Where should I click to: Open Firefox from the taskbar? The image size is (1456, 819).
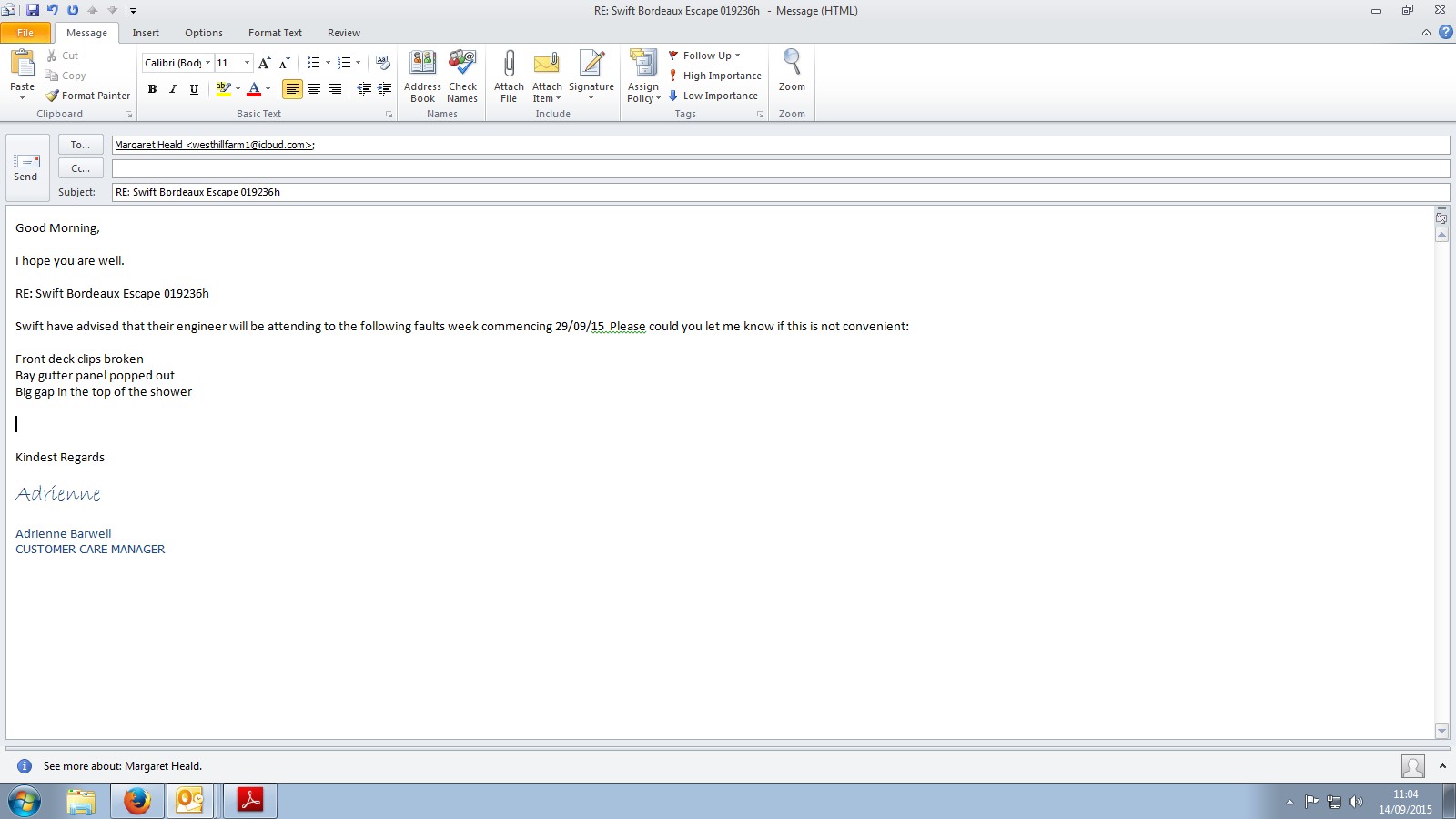(x=137, y=801)
